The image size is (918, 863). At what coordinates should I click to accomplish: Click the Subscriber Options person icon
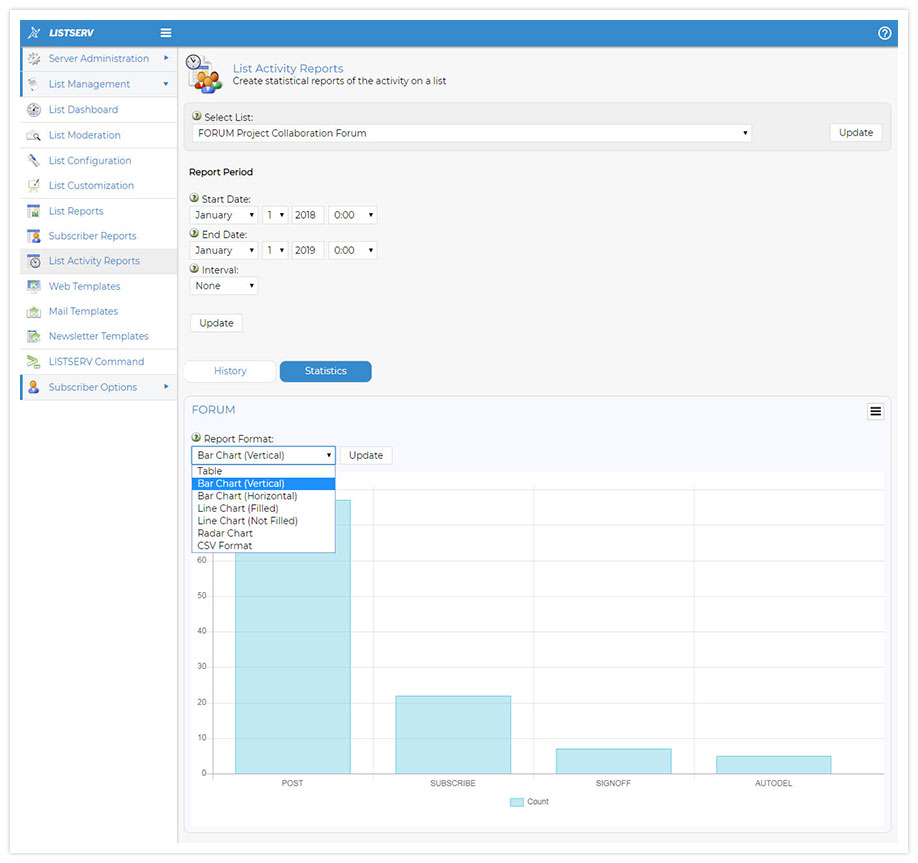coord(34,387)
